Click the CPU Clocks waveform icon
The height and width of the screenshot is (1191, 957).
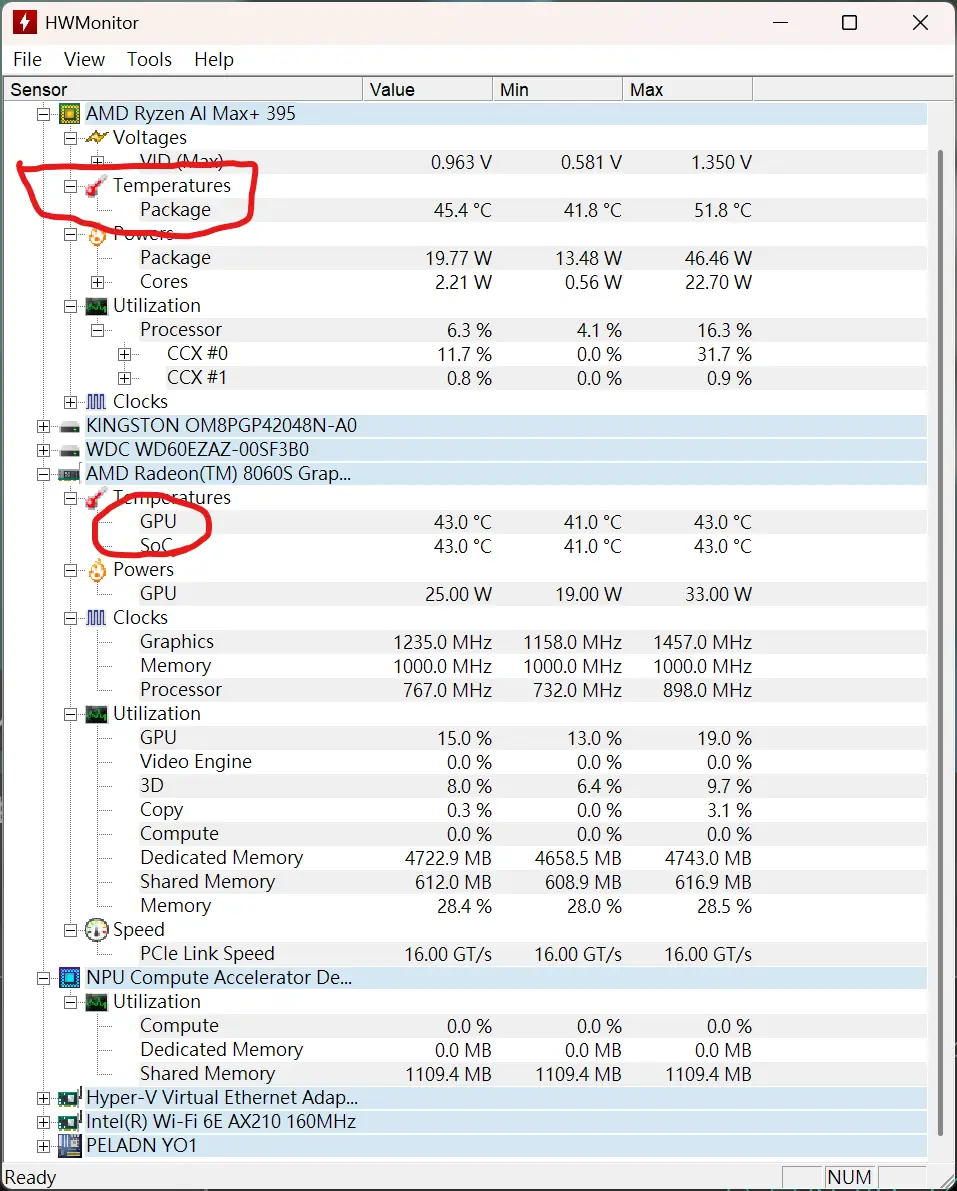[x=96, y=402]
